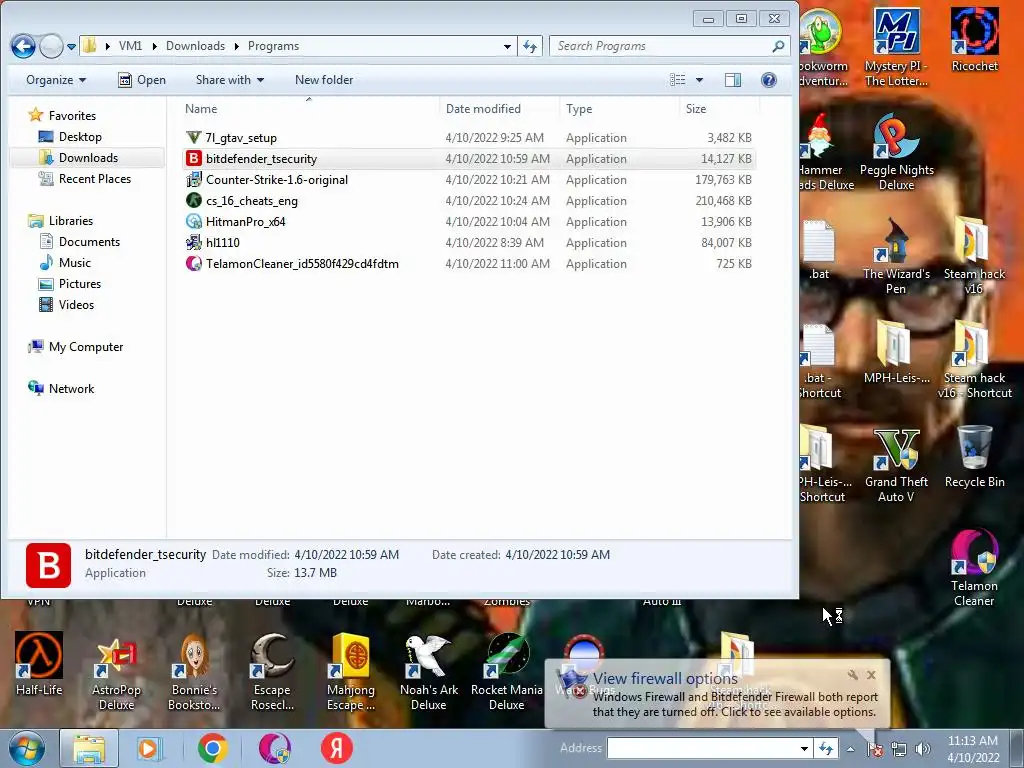The width and height of the screenshot is (1024, 768).
Task: Open Rocket Mania Deluxe desktop icon
Action: (x=507, y=673)
